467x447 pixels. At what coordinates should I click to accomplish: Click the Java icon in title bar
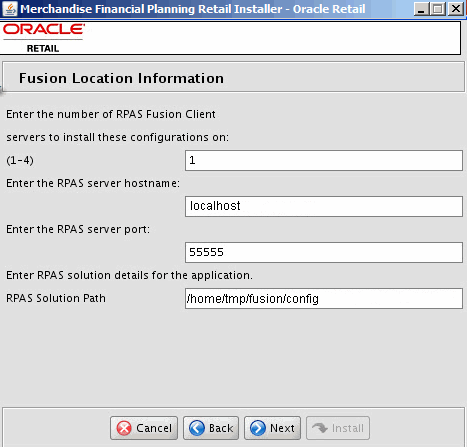[x=10, y=9]
